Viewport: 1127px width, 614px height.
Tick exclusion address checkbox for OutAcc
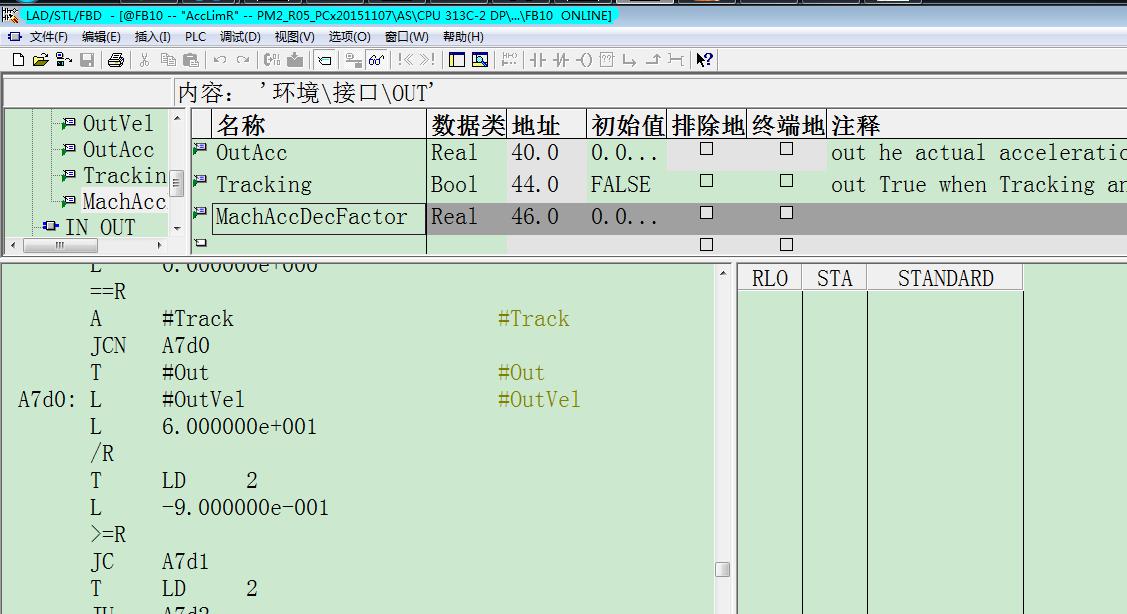(x=707, y=149)
